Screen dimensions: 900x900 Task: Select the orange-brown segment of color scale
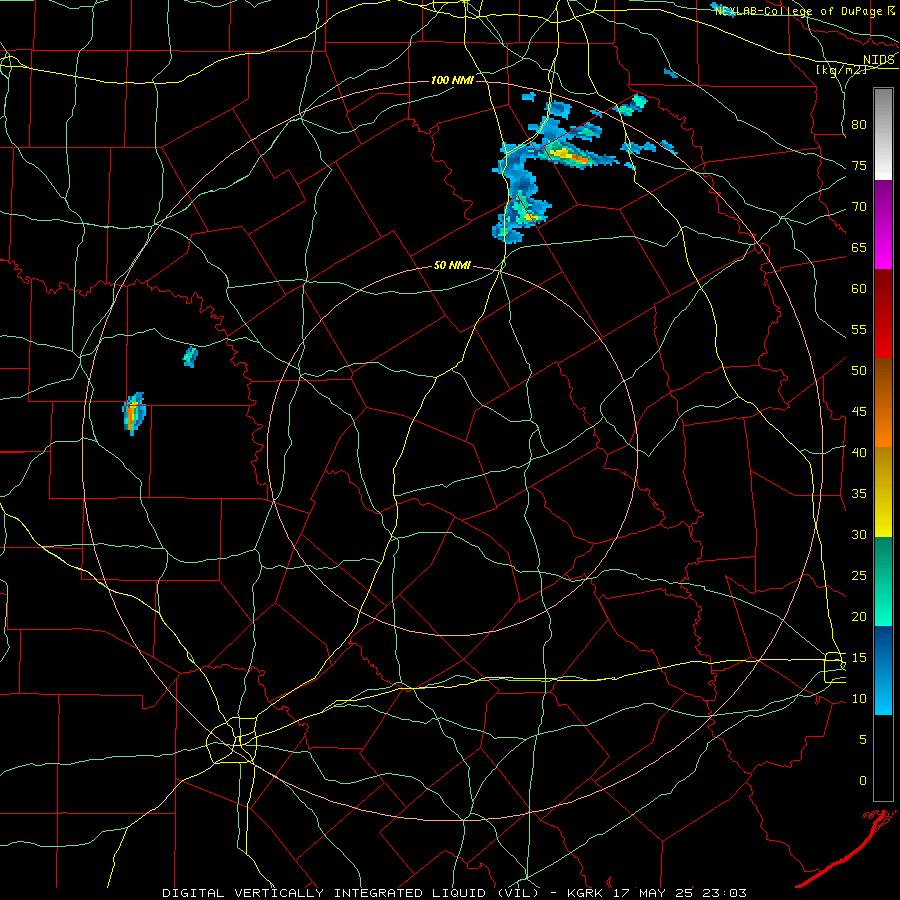click(x=884, y=403)
